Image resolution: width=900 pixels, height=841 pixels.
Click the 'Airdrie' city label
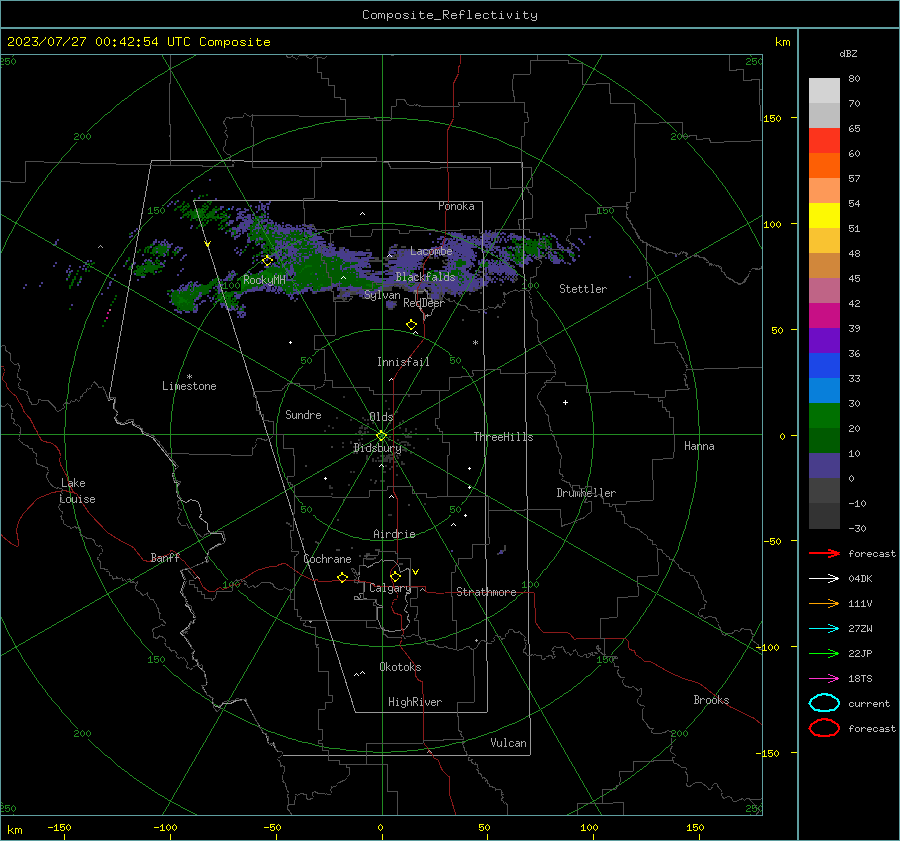[394, 534]
